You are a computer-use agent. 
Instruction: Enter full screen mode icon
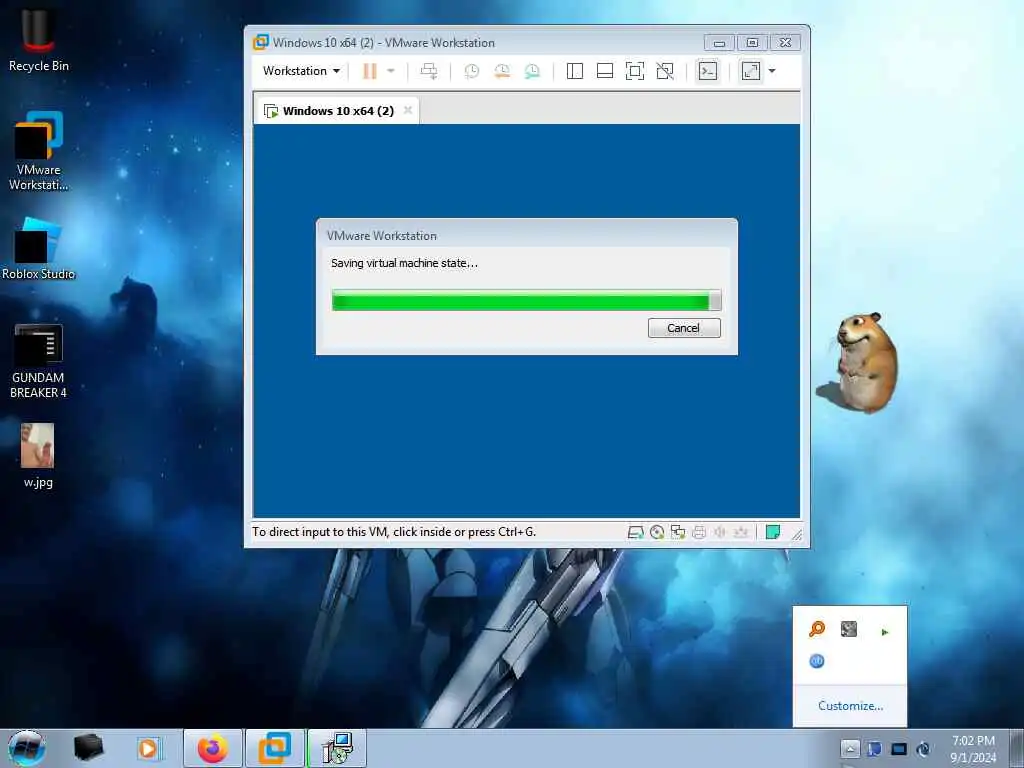(x=635, y=71)
